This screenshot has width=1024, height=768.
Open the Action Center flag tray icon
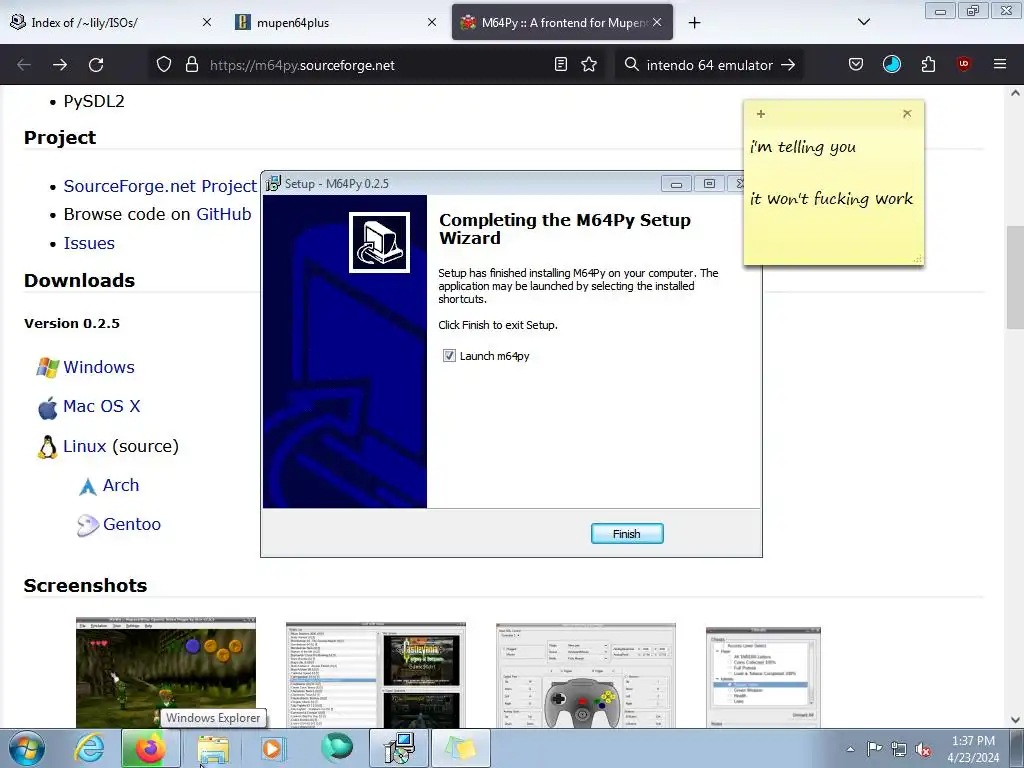click(874, 749)
